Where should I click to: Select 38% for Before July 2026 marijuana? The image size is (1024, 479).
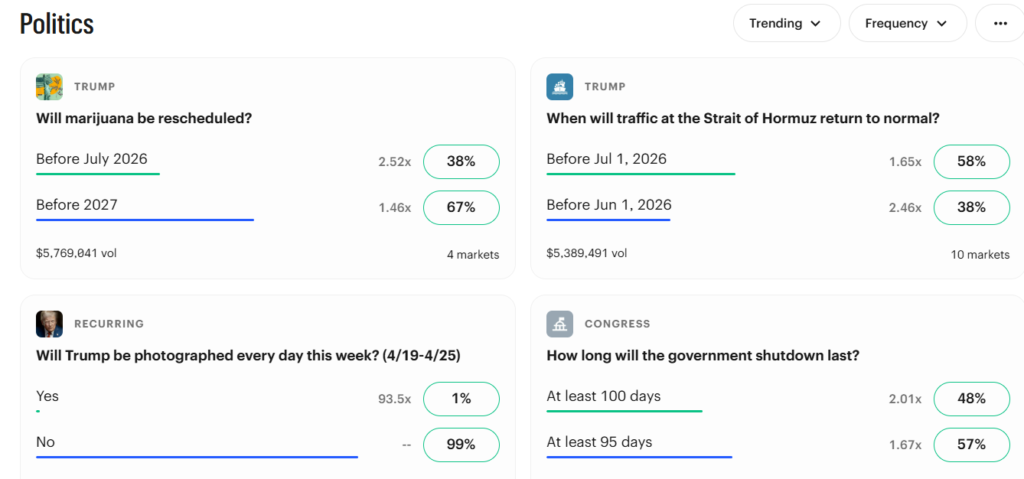(x=461, y=161)
